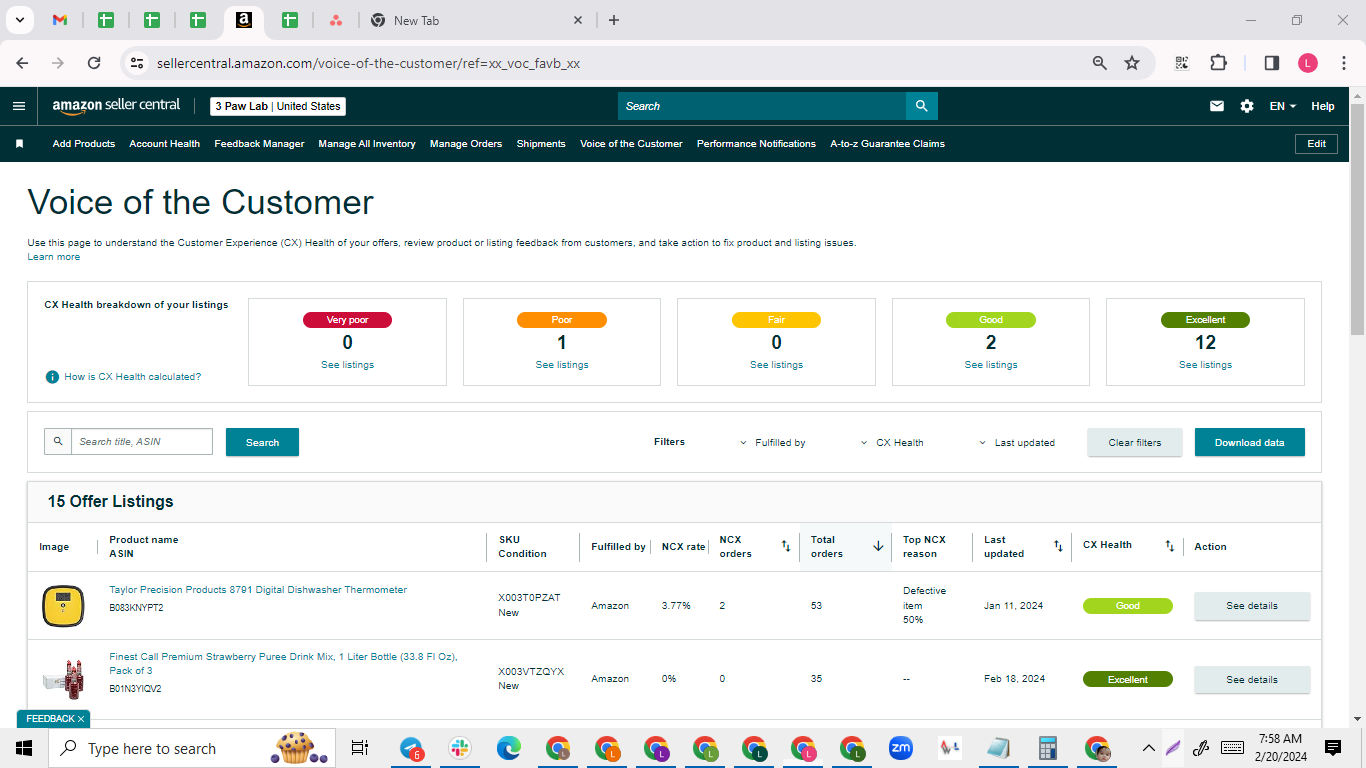Open Add Products from the favorites bar

point(84,144)
